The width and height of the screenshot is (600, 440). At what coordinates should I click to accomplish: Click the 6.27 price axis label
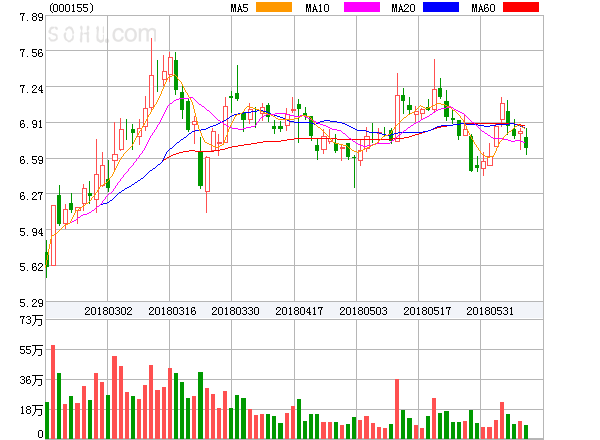31,196
